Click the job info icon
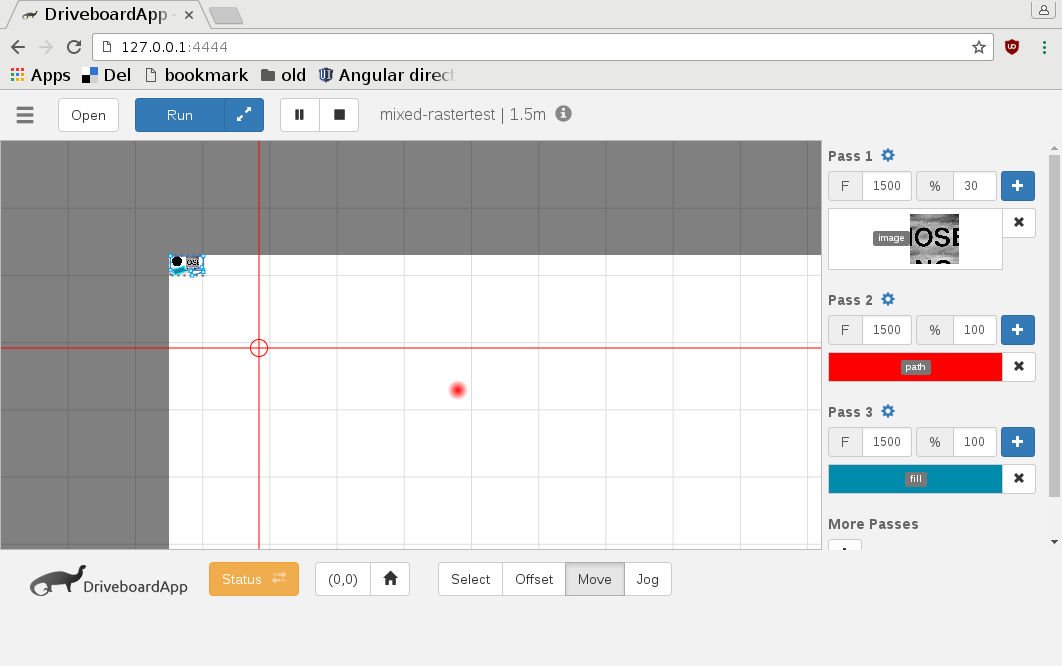 click(563, 114)
